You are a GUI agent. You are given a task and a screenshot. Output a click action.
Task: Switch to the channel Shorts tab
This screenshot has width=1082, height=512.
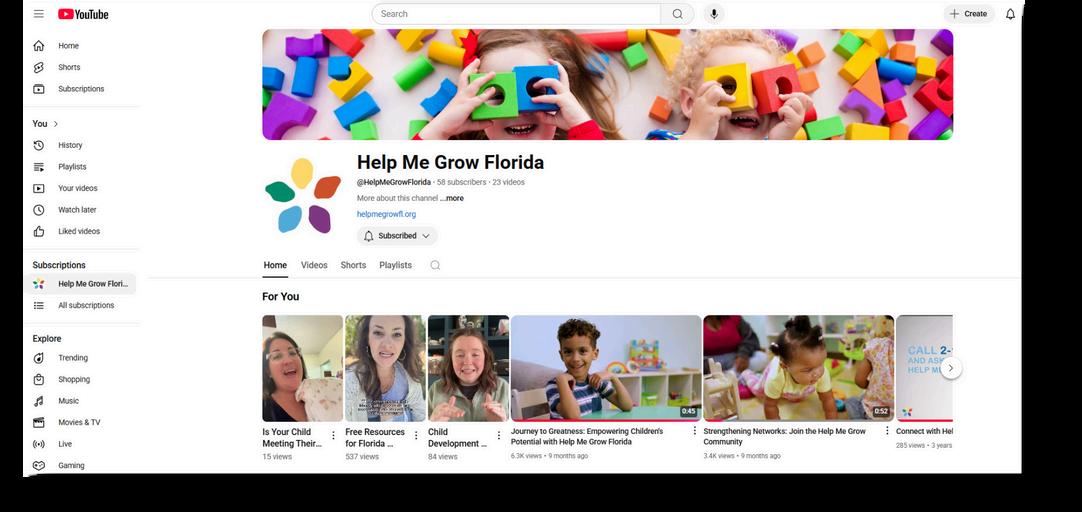click(353, 265)
